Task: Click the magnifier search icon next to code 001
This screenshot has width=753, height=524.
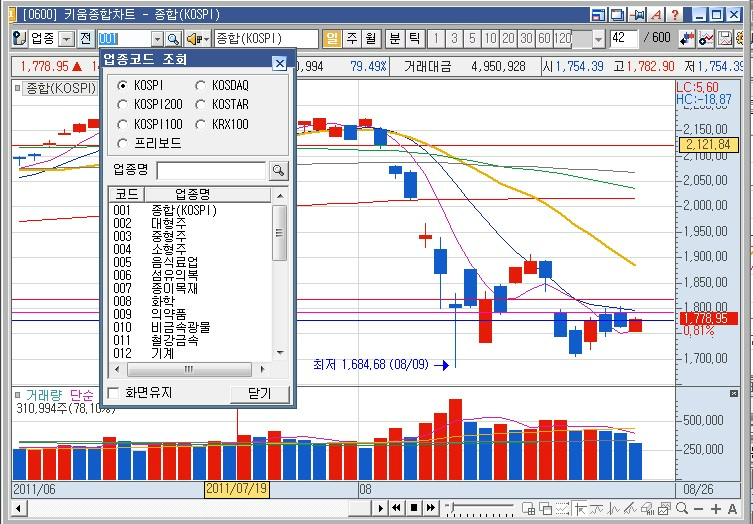Action: 173,39
